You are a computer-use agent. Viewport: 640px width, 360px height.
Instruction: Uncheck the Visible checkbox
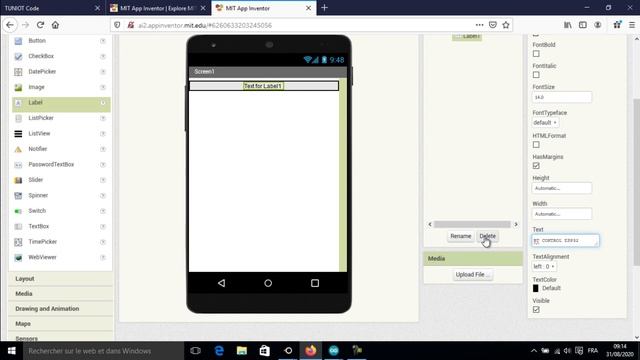tap(536, 310)
